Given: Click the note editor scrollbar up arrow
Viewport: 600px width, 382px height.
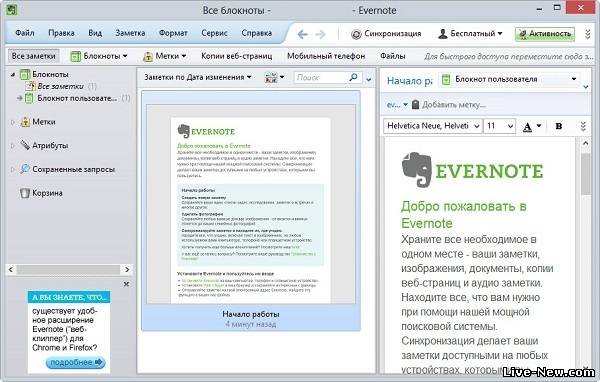Looking at the screenshot, I should pyautogui.click(x=586, y=143).
